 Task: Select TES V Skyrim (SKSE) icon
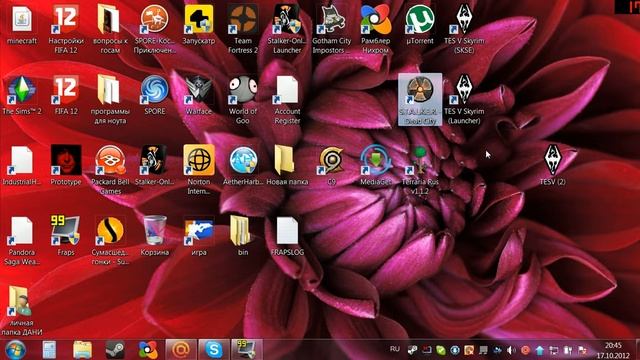464,29
